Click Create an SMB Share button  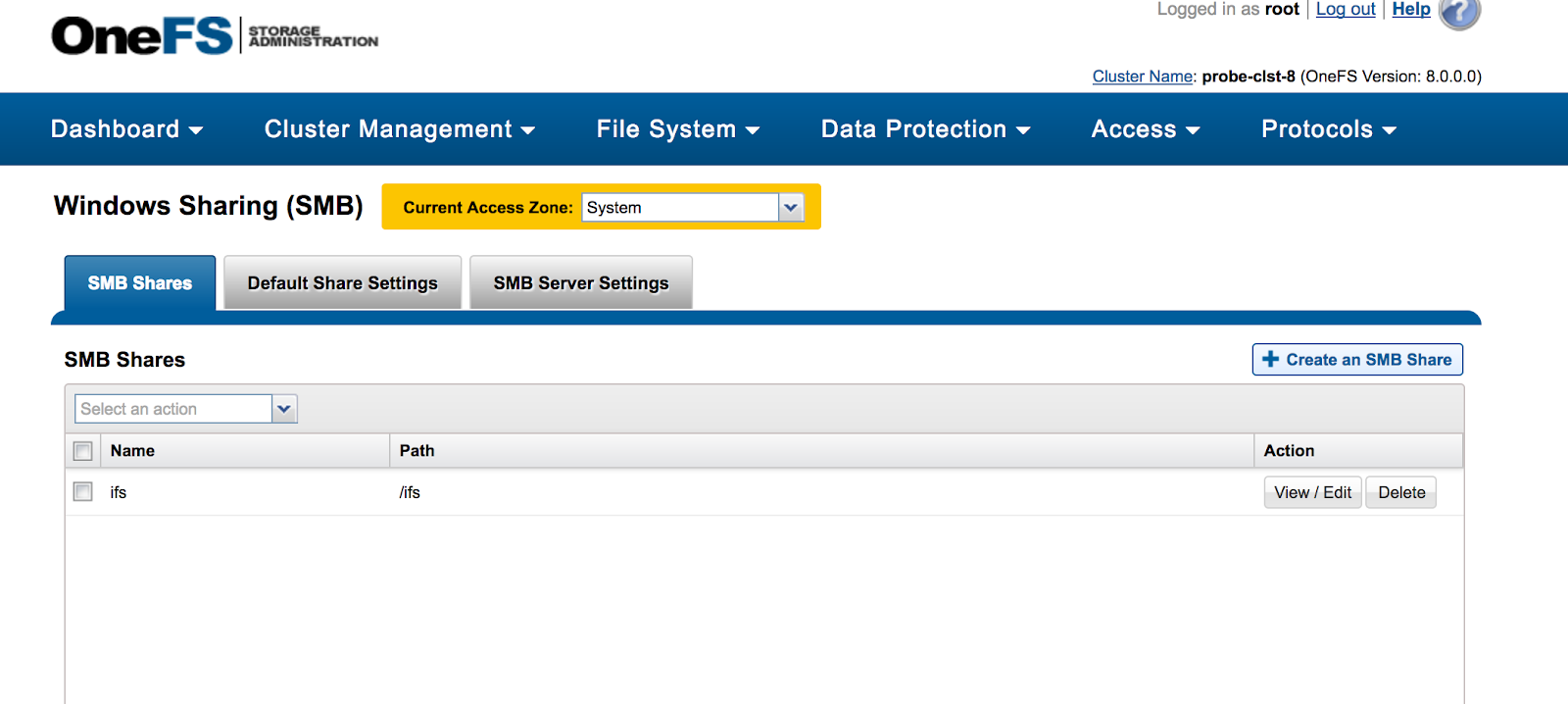(1357, 360)
